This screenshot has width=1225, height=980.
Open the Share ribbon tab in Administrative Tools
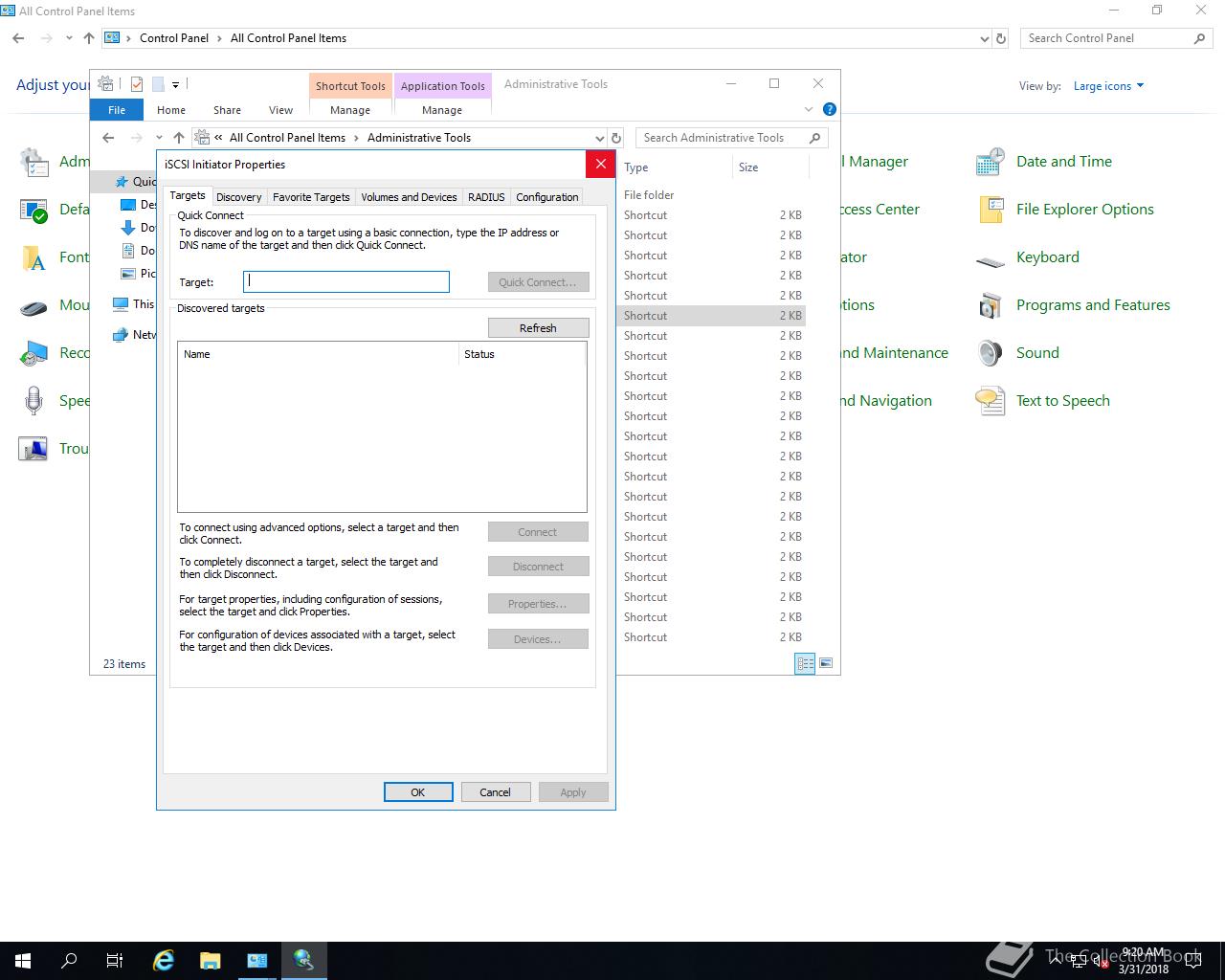click(x=227, y=110)
